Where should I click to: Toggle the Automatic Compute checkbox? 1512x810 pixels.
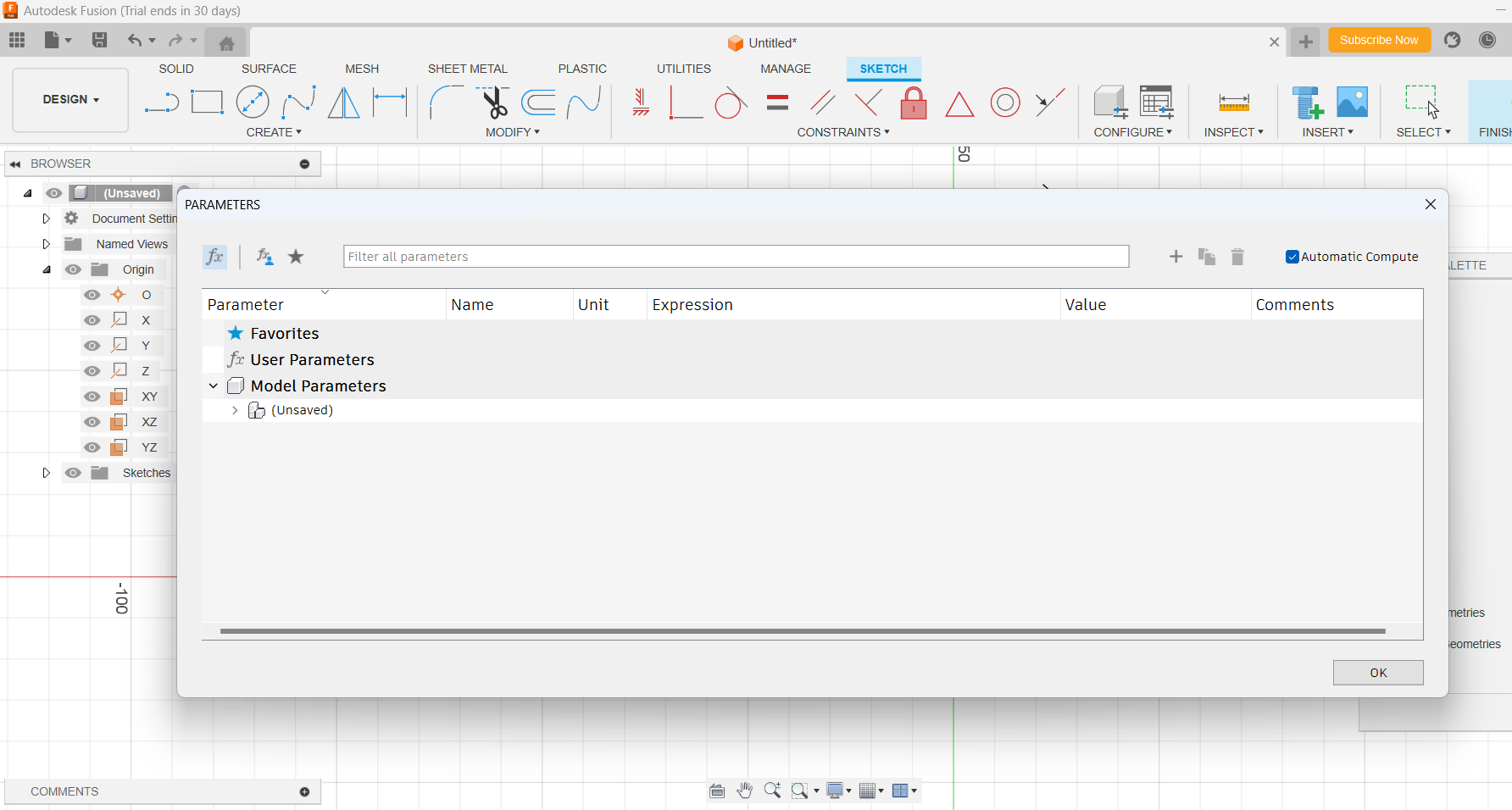click(1292, 257)
